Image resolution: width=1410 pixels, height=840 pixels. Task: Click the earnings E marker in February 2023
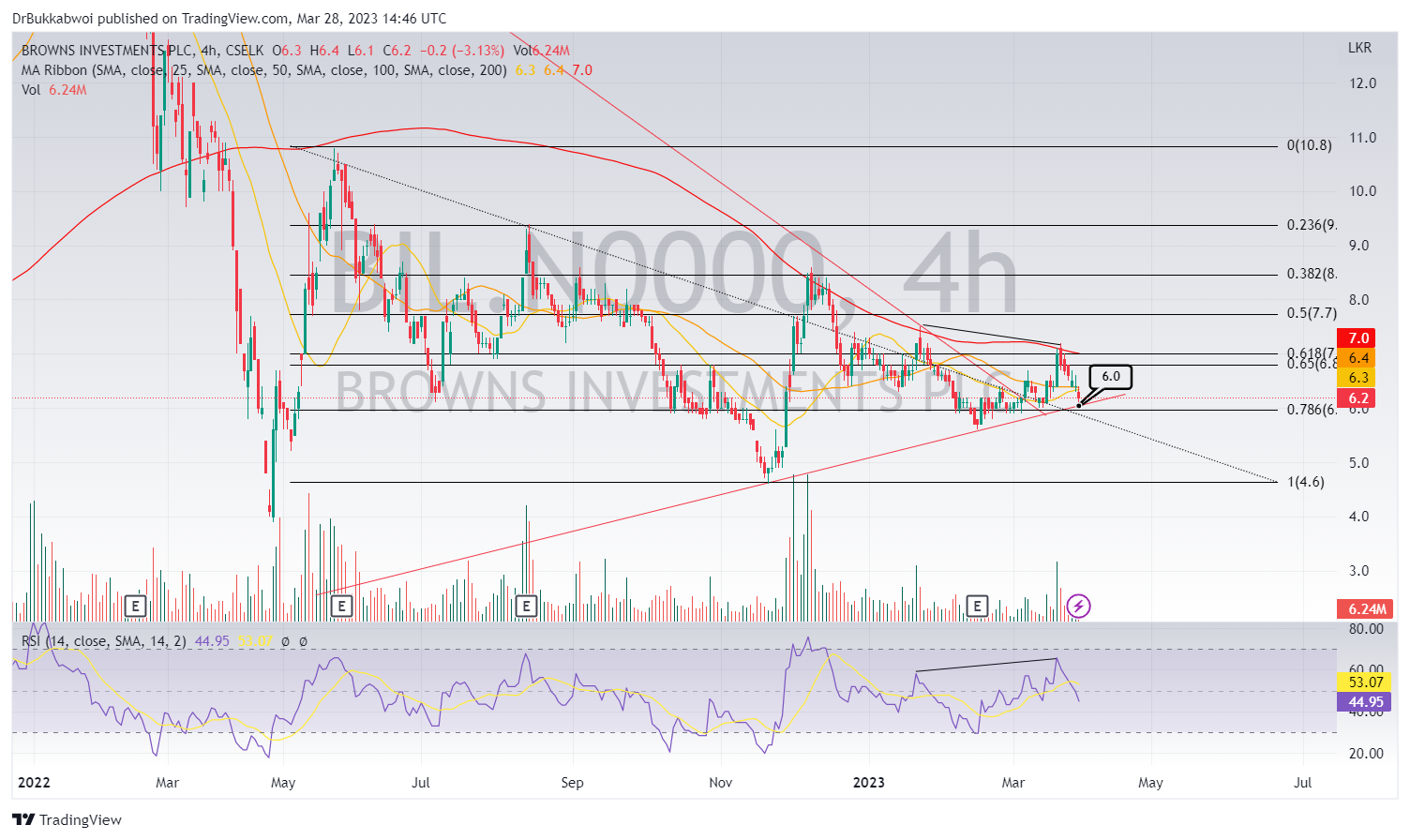[x=978, y=607]
